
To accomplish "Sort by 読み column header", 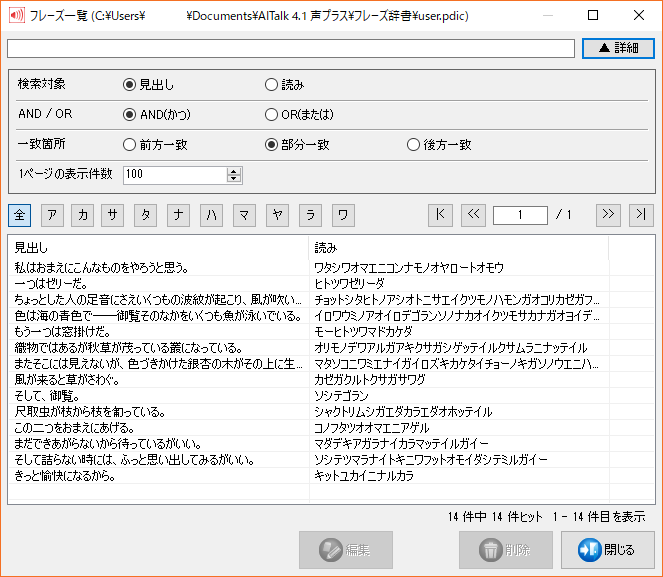I will click(459, 248).
